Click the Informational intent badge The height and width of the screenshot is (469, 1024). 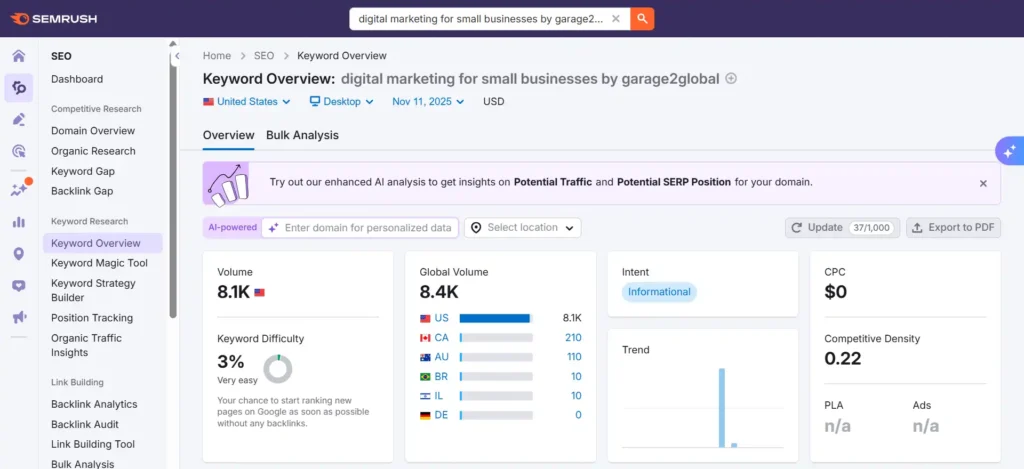[659, 292]
